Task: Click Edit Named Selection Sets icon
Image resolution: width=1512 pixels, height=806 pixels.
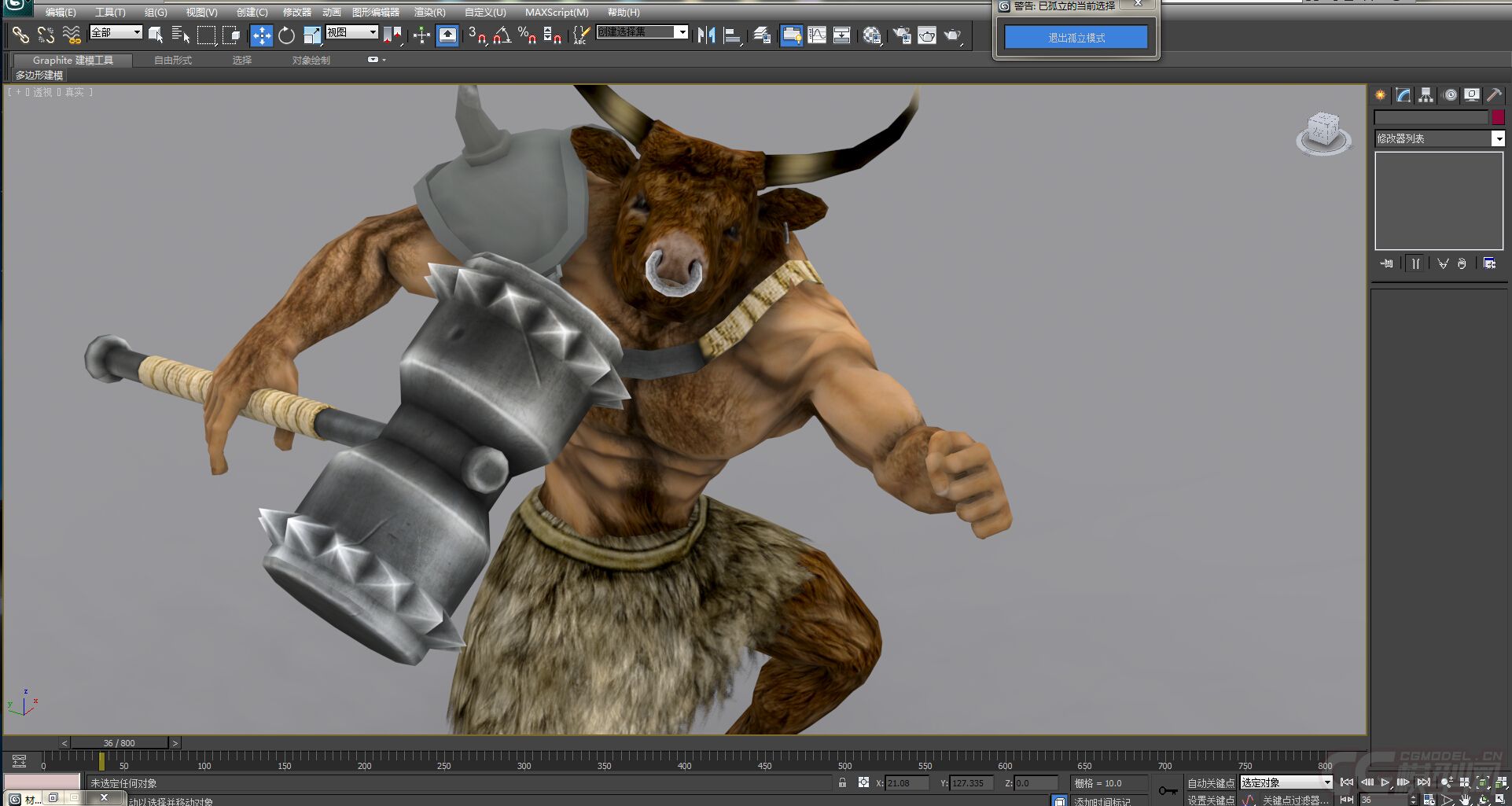Action: [581, 35]
